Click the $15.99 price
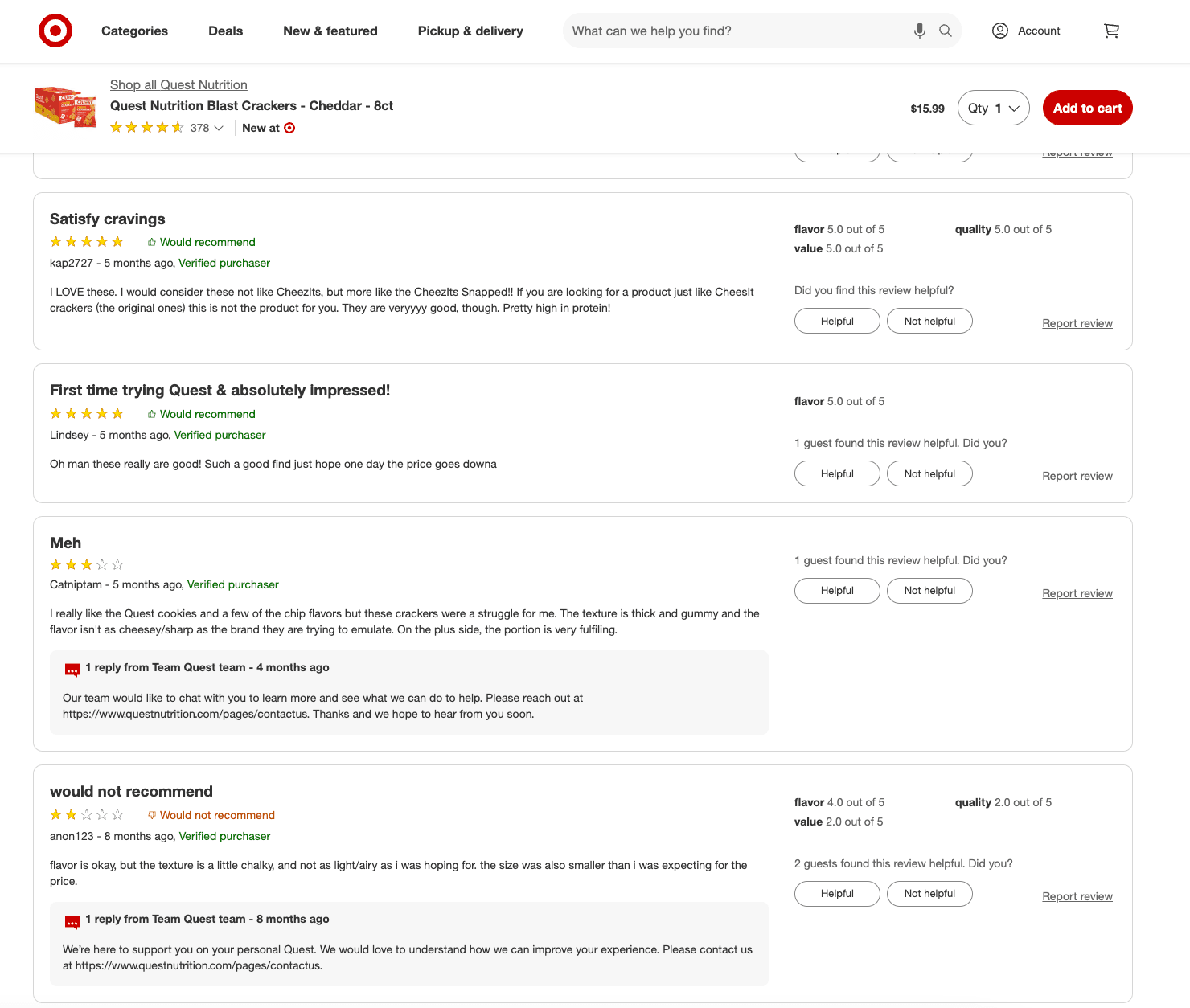Viewport: 1190px width, 1008px height. (x=927, y=109)
